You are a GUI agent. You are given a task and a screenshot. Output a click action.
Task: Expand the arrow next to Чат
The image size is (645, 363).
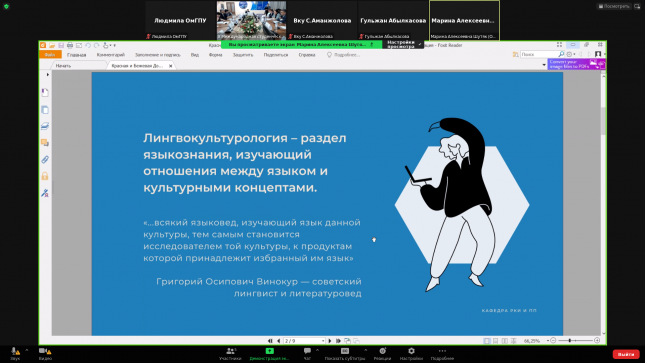[317, 350]
